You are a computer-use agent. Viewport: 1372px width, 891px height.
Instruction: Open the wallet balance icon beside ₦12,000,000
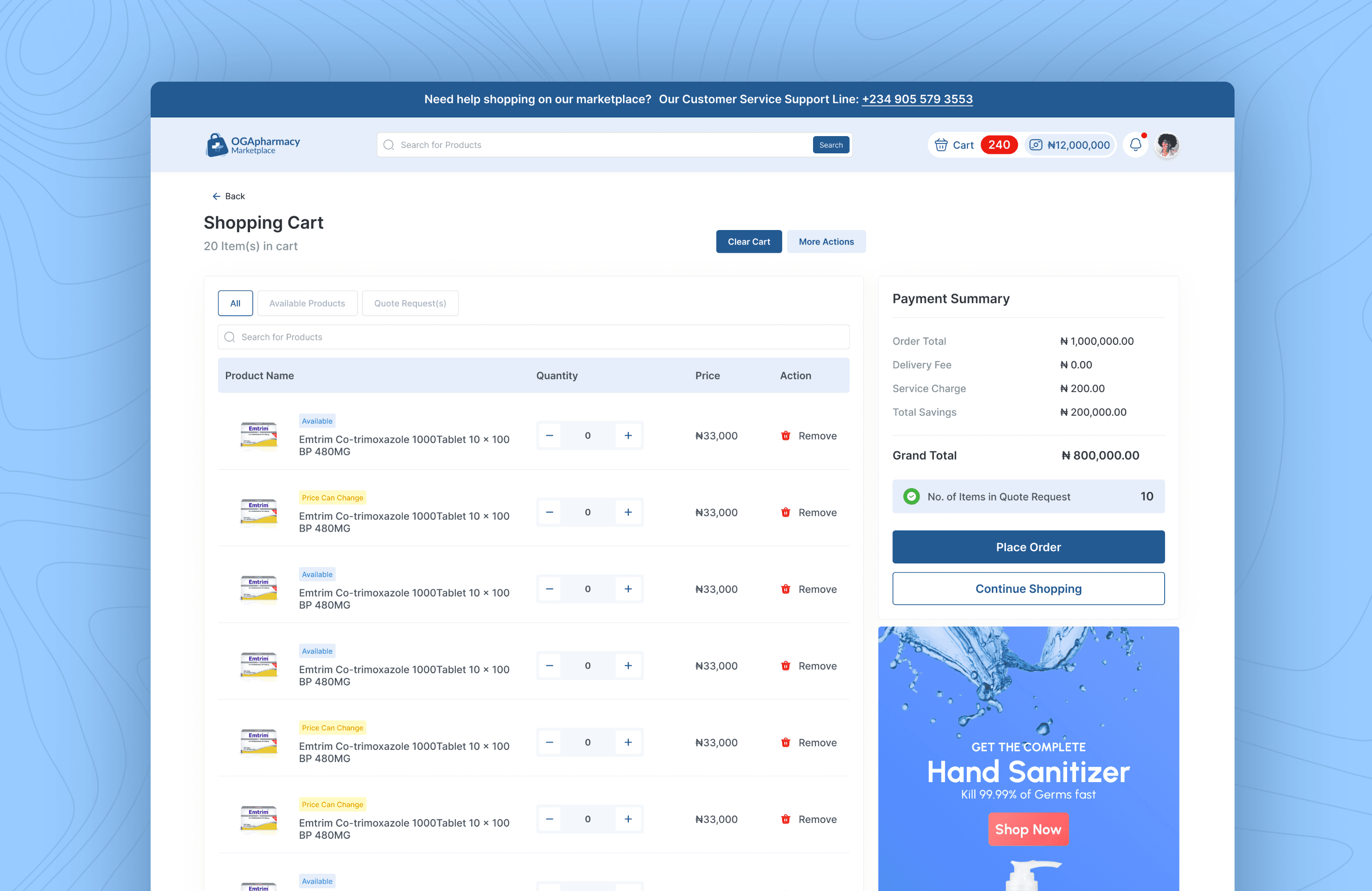coord(1036,145)
